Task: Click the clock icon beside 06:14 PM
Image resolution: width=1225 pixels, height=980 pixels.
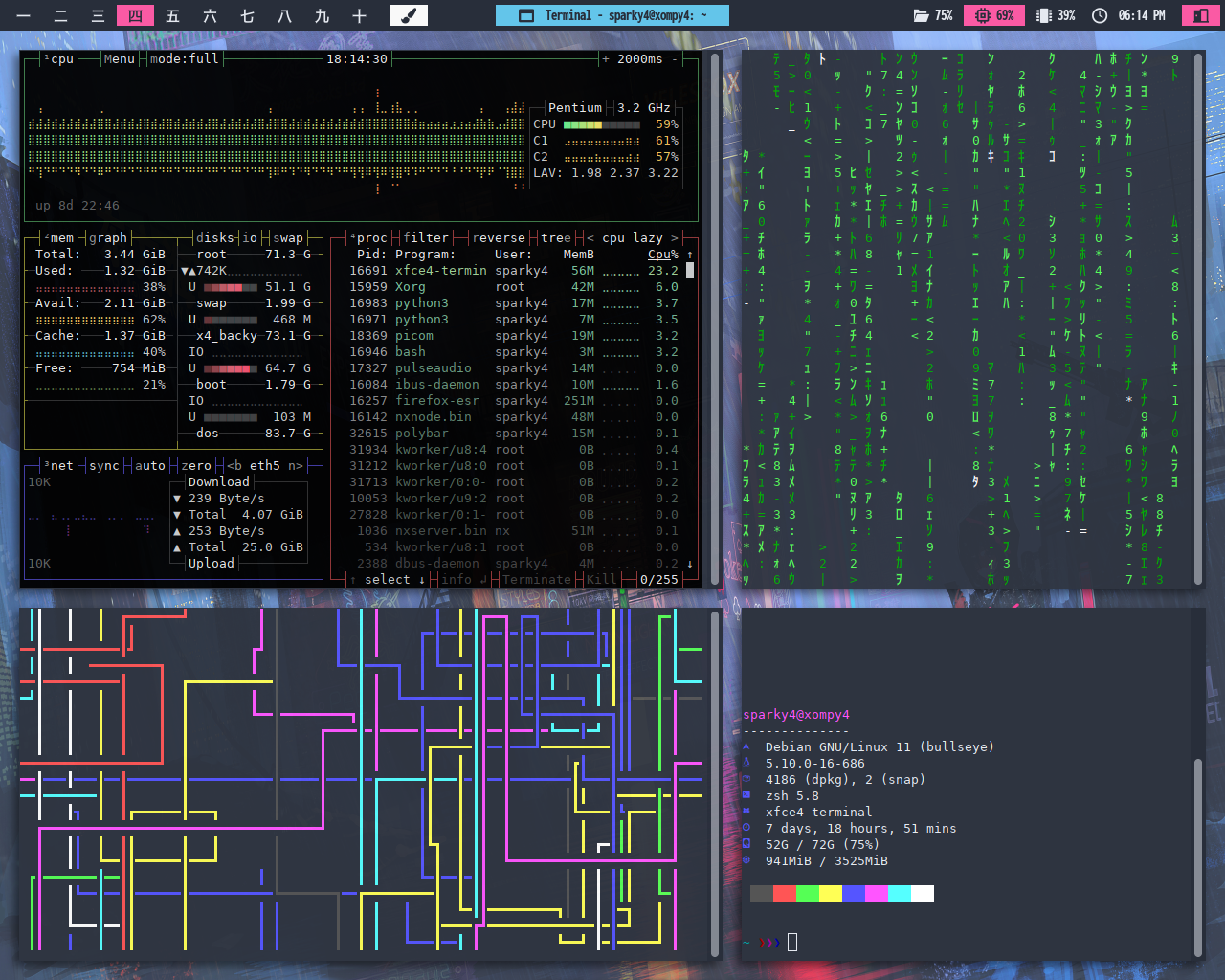Action: [1100, 15]
